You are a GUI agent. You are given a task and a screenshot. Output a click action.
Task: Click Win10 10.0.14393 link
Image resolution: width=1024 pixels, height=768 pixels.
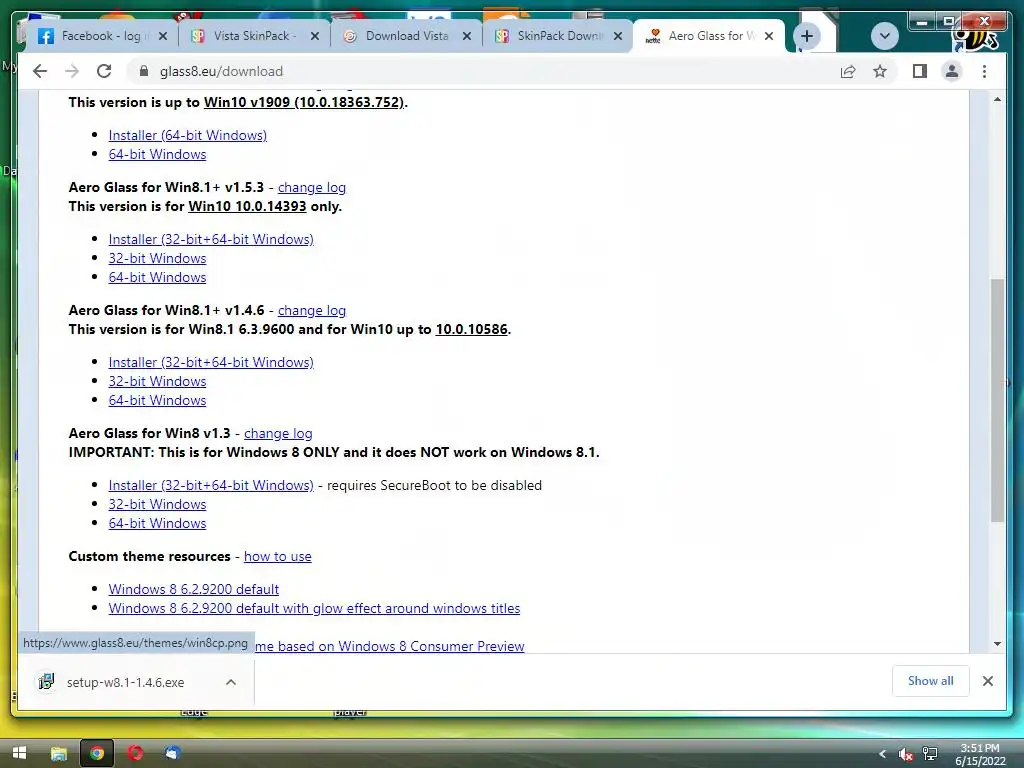[x=248, y=206]
